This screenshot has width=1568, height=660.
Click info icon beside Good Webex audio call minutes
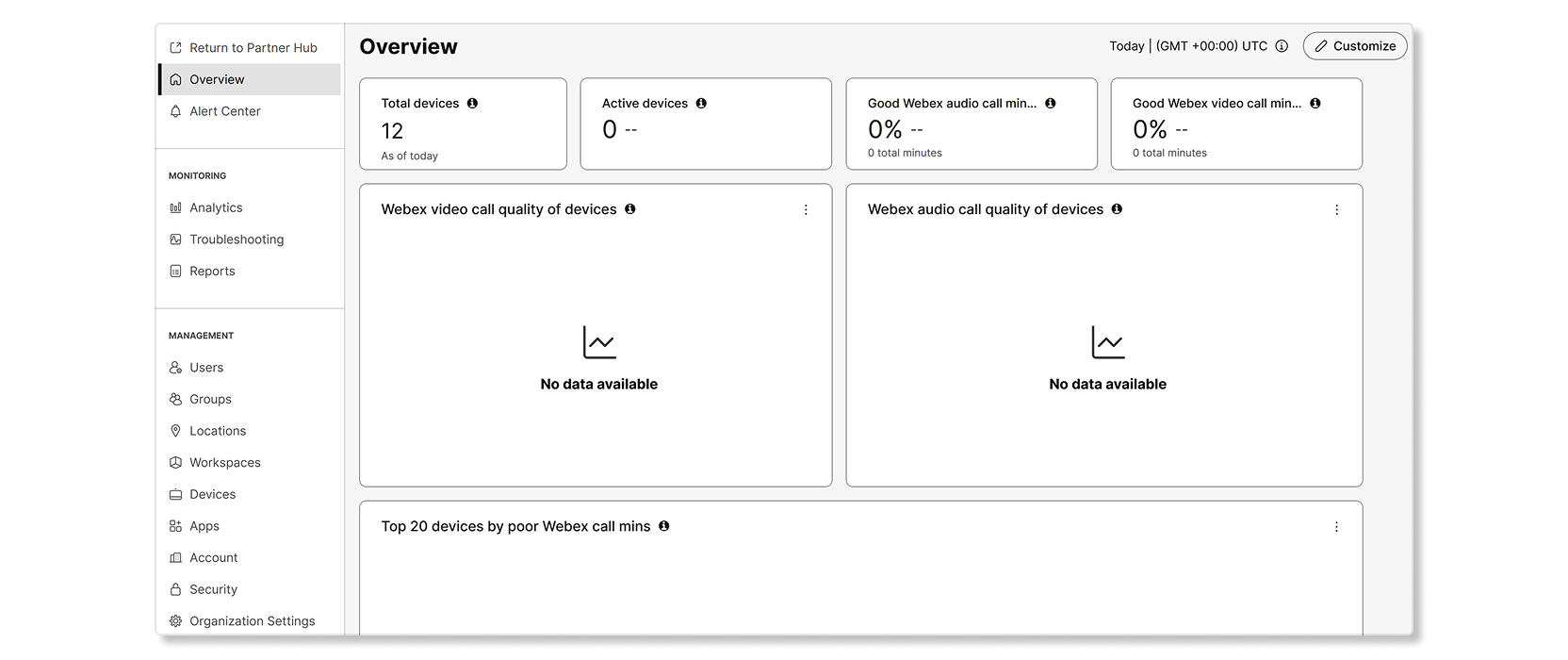[x=1051, y=104]
